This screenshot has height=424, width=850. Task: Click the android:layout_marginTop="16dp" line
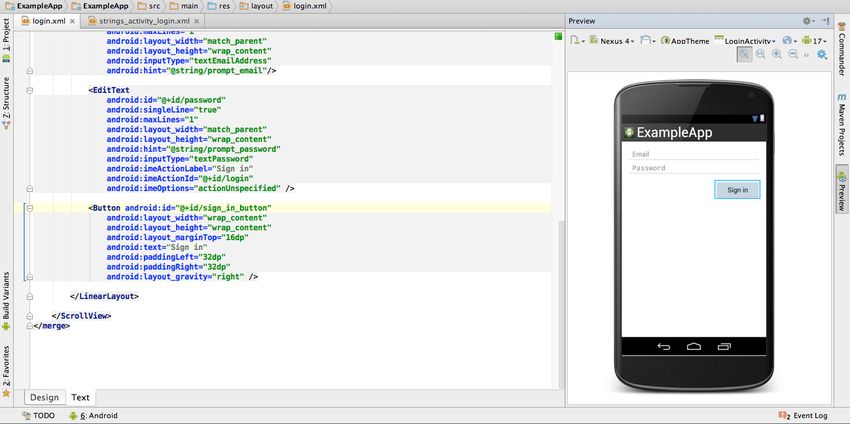click(x=178, y=237)
